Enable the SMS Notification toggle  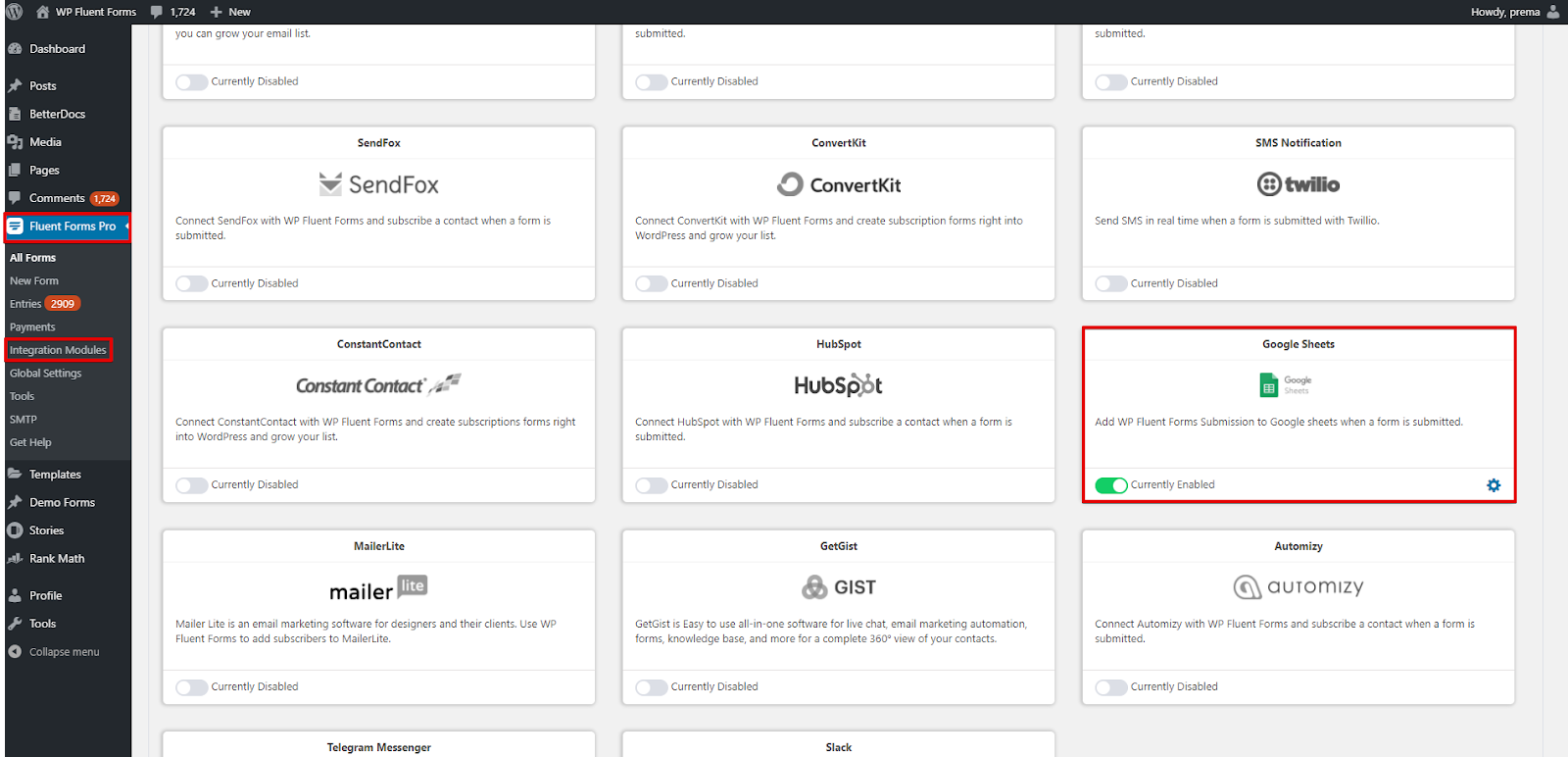coord(1110,283)
